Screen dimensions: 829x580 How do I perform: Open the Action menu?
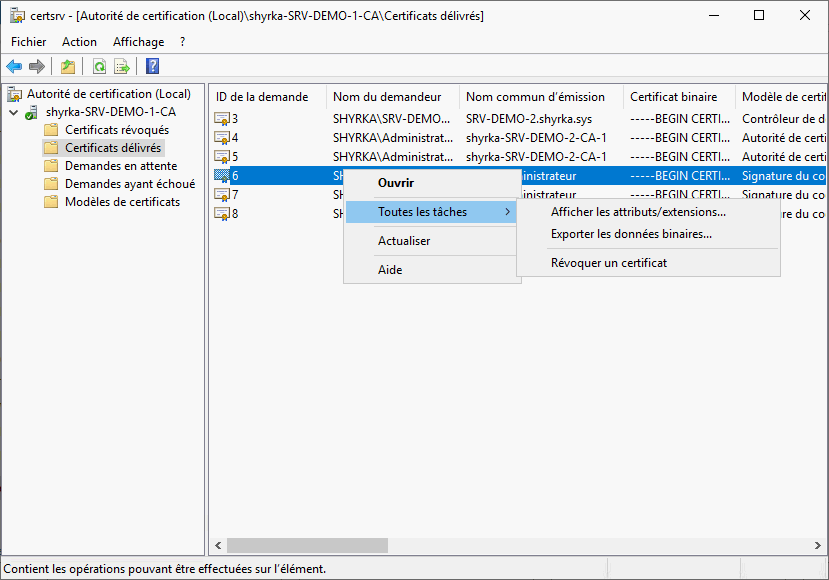coord(79,42)
